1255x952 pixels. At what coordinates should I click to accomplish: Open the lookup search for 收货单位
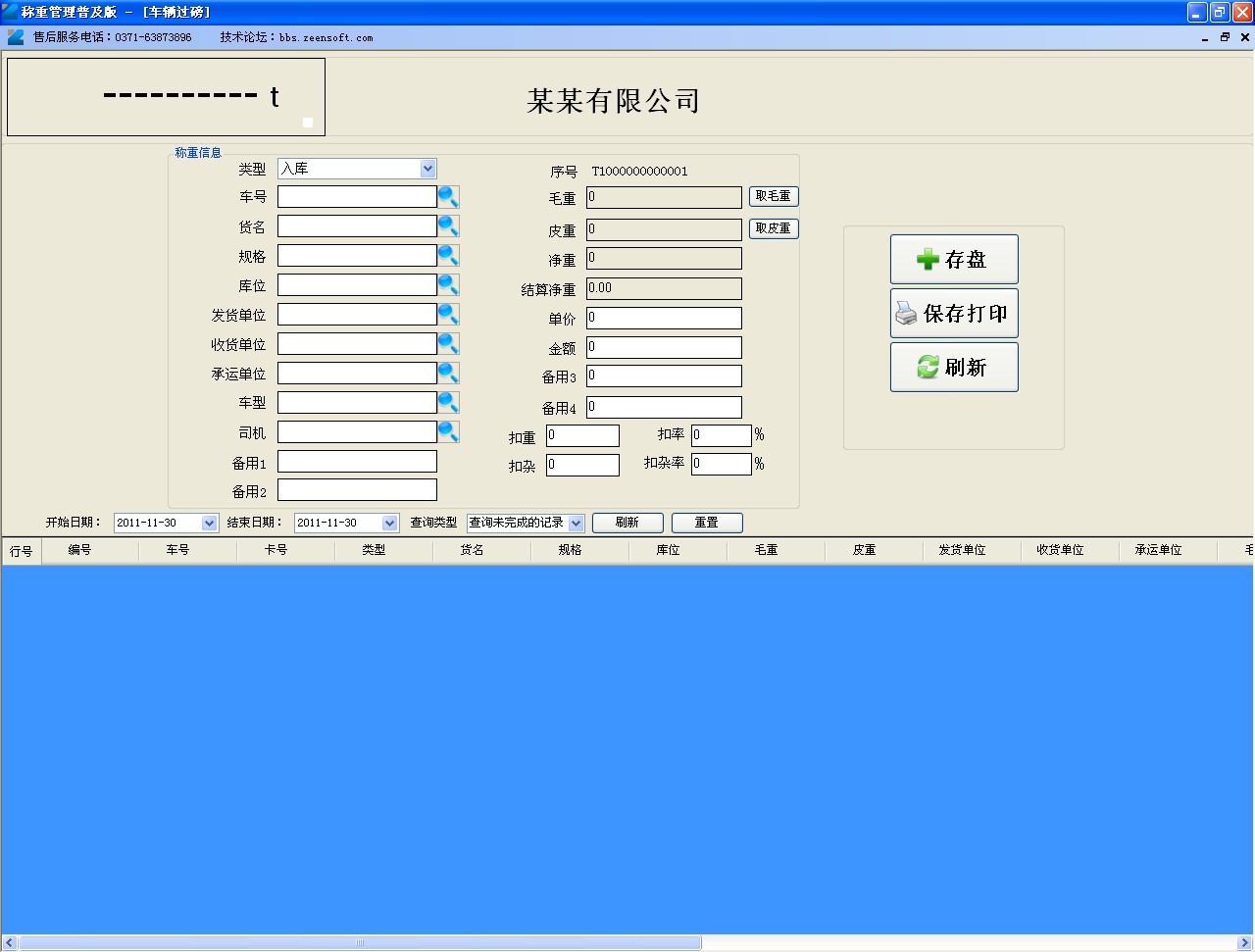(448, 344)
